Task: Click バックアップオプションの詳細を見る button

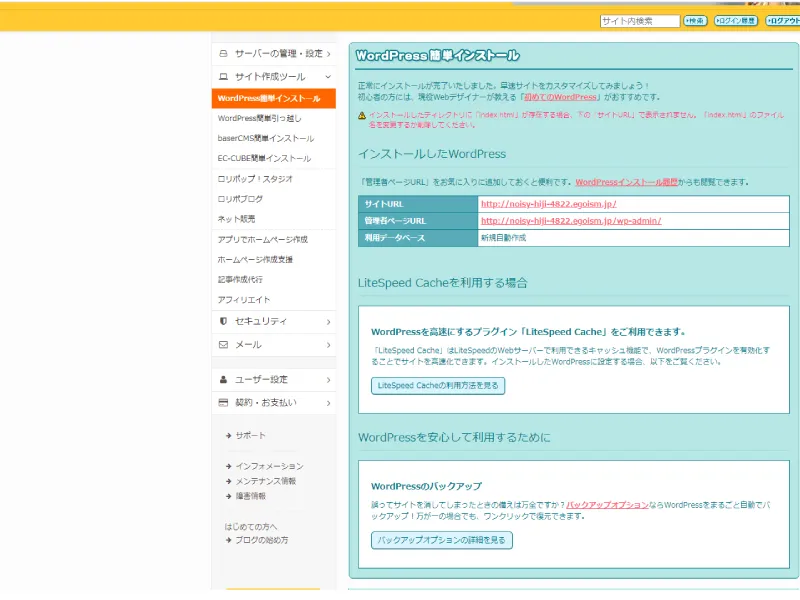Action: [x=441, y=540]
